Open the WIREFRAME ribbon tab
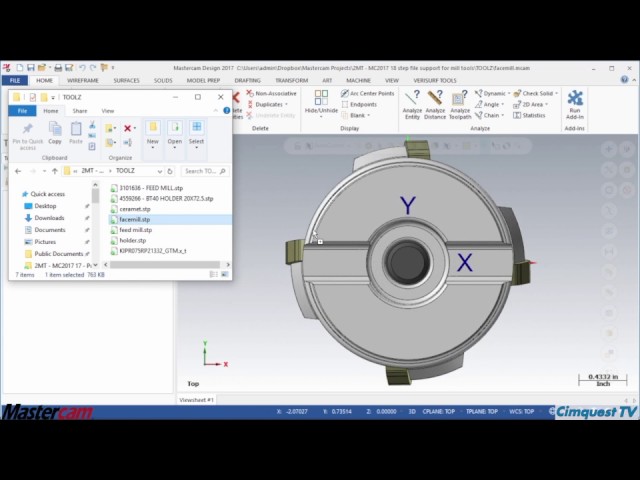This screenshot has height=480, width=640. pyautogui.click(x=83, y=80)
